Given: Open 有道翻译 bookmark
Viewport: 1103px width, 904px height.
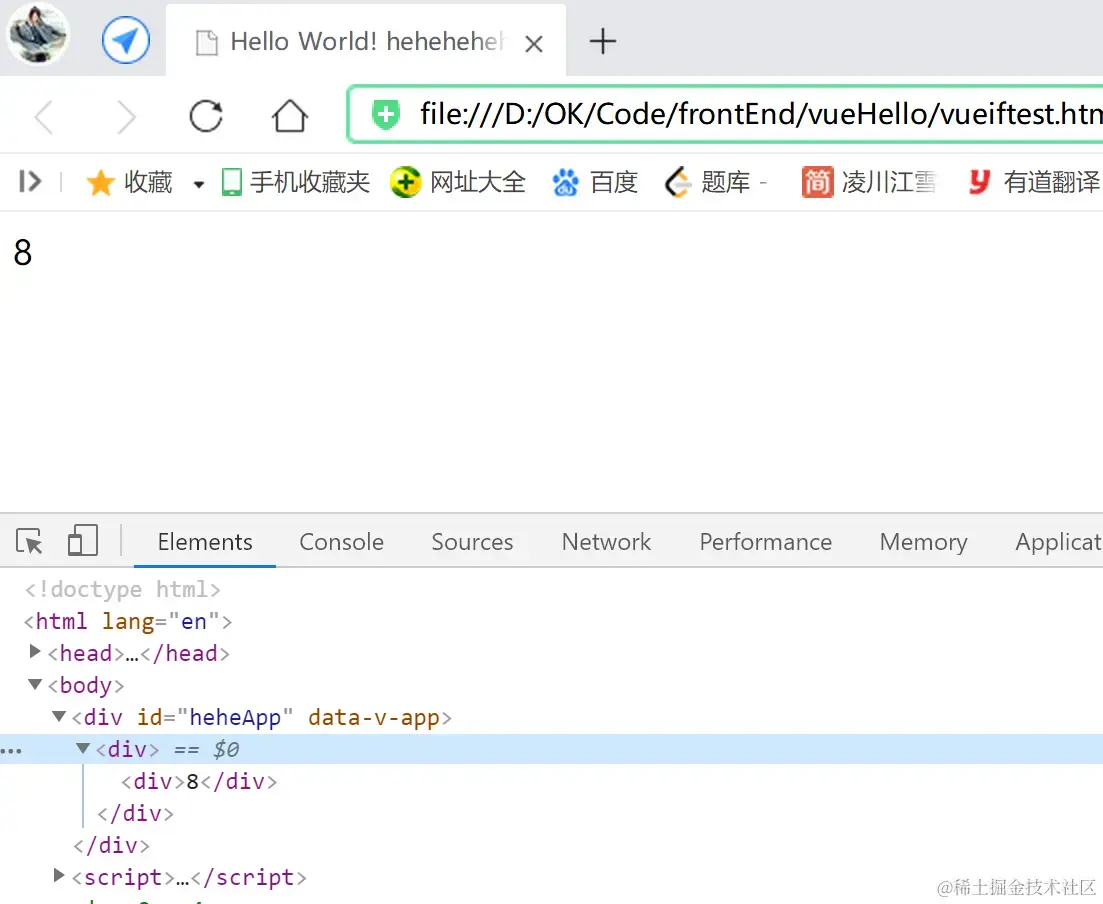Looking at the screenshot, I should pos(1034,182).
